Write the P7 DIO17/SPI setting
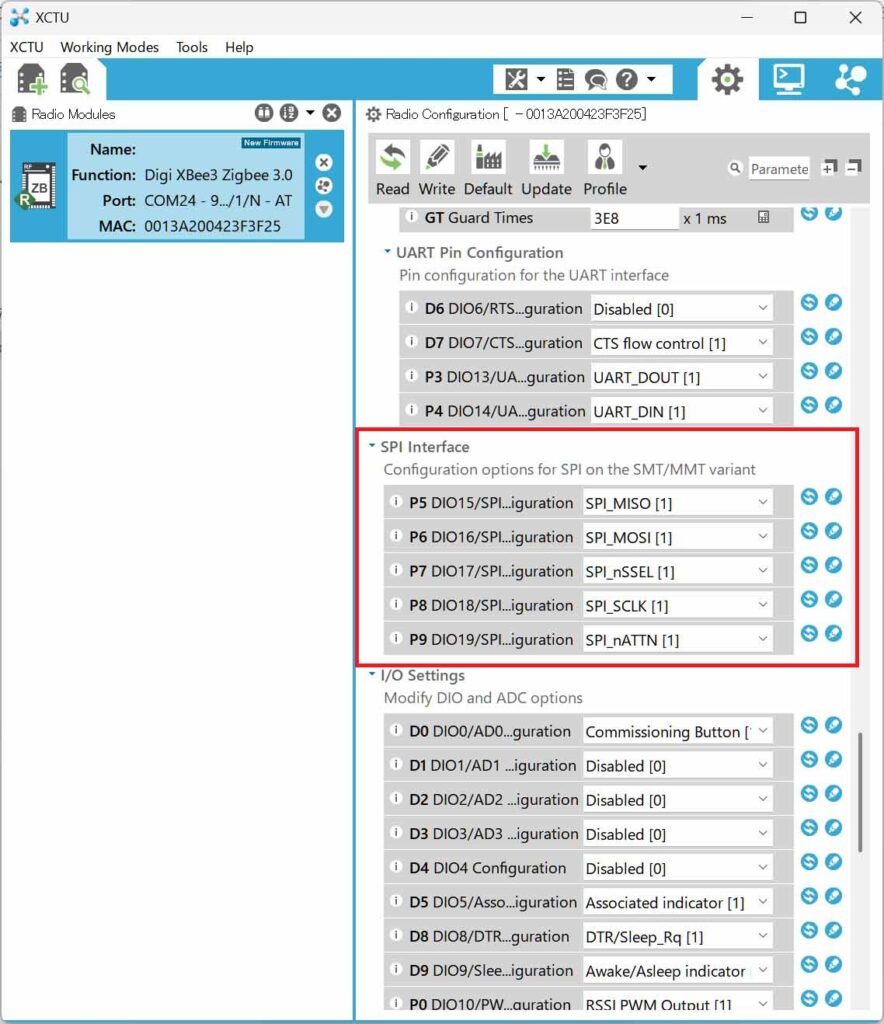884x1024 pixels. pyautogui.click(x=833, y=565)
